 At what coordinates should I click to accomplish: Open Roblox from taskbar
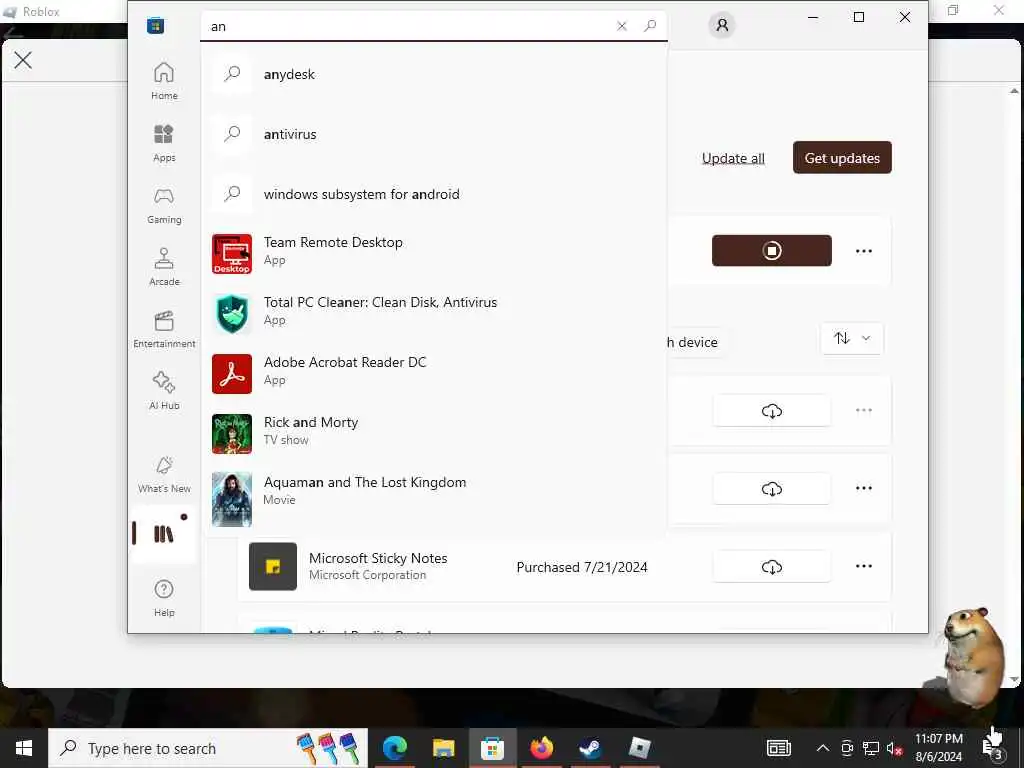point(639,748)
